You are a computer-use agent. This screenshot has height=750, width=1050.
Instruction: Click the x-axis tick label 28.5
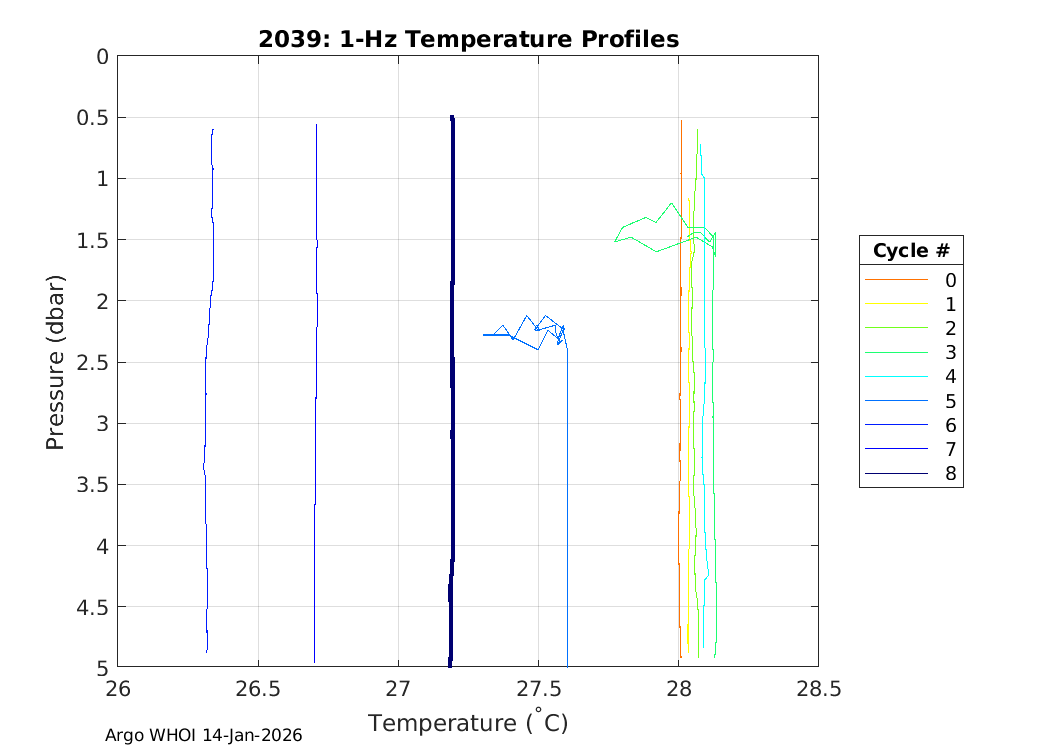coord(818,688)
